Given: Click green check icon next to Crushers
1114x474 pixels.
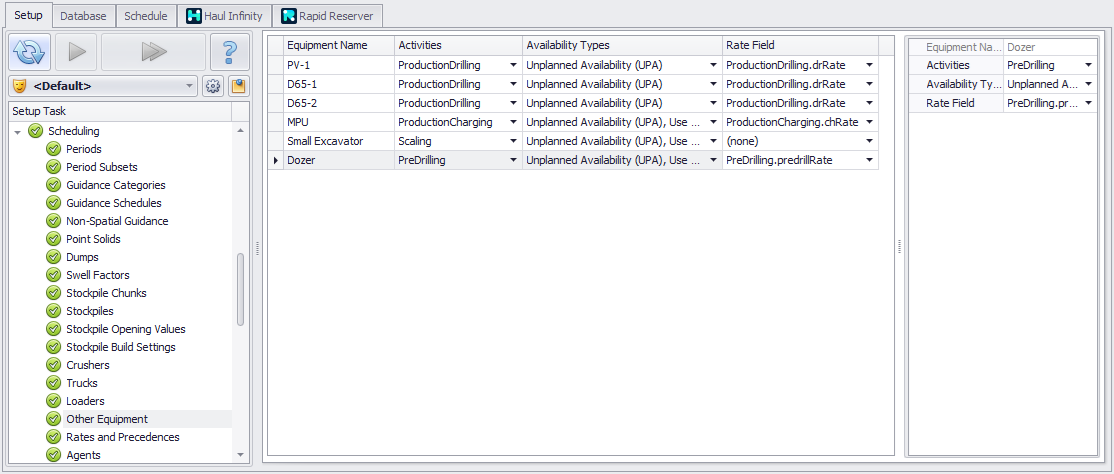Looking at the screenshot, I should [53, 365].
